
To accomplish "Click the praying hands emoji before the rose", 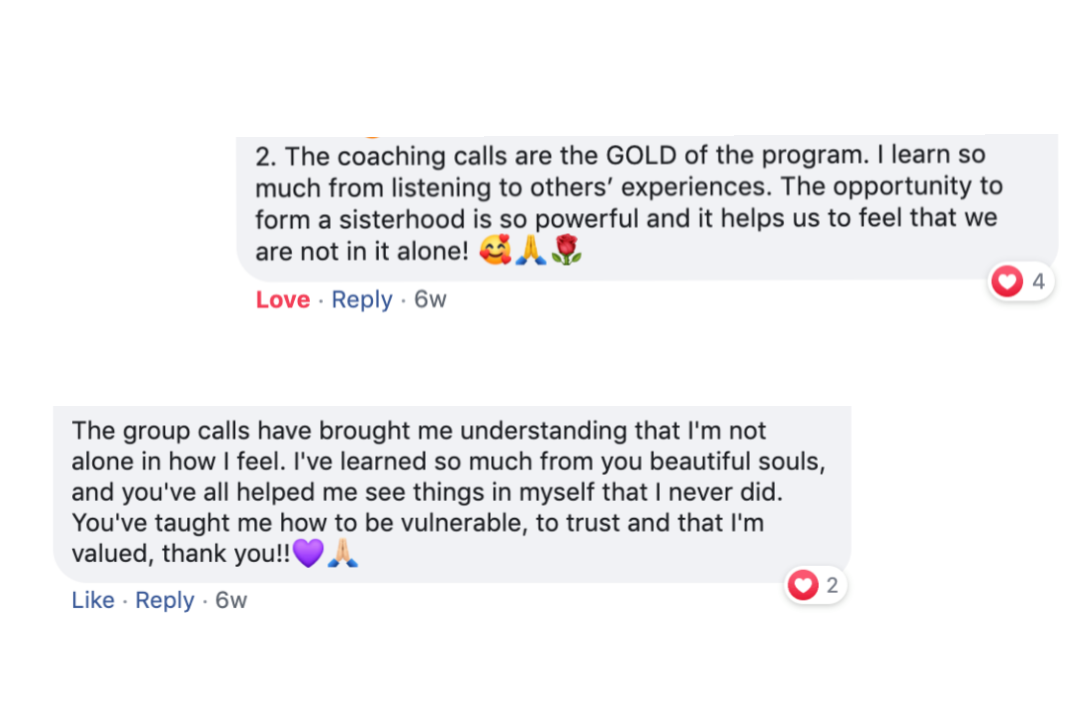I will [530, 251].
